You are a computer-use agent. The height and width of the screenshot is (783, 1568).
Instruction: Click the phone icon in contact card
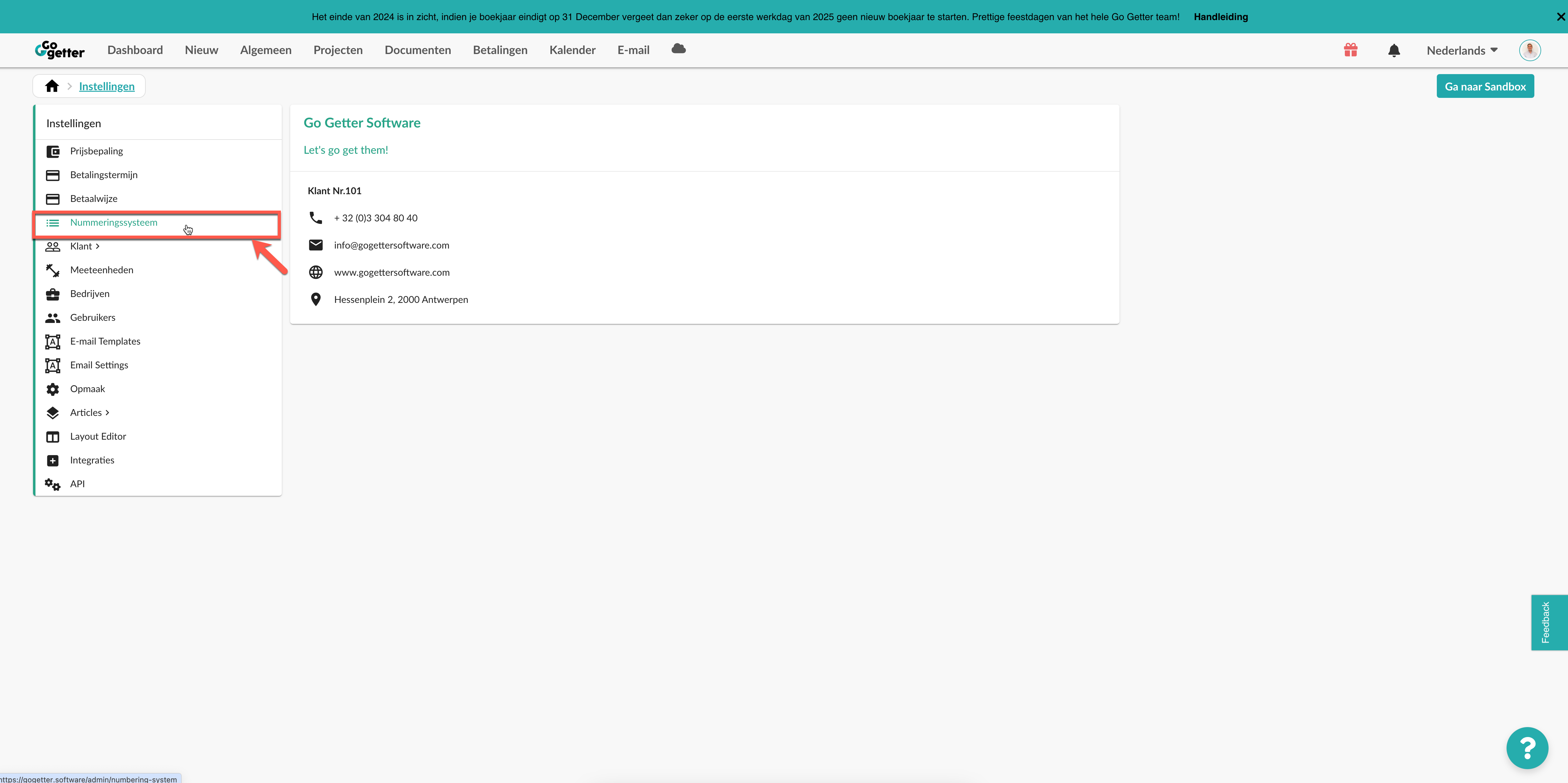(x=316, y=217)
